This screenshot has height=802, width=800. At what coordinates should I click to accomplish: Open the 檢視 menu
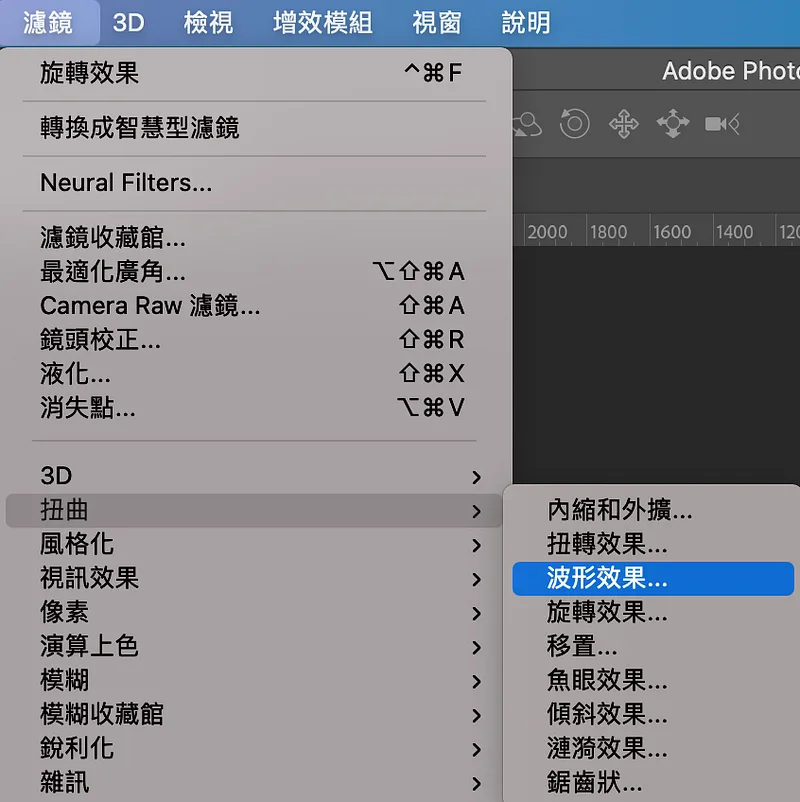tap(208, 23)
